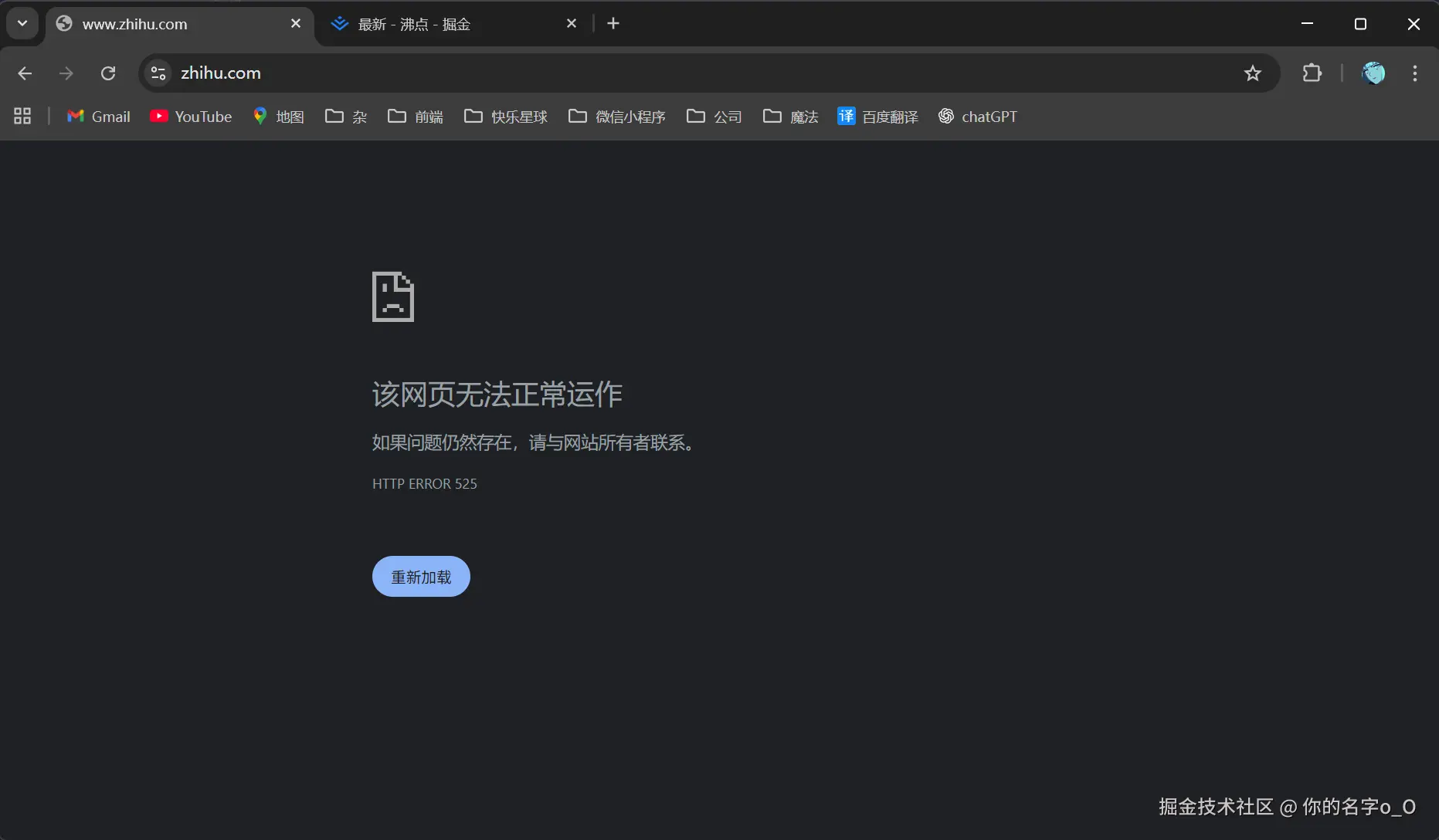Open a new tab with the plus button
Image resolution: width=1439 pixels, height=840 pixels.
coord(613,23)
